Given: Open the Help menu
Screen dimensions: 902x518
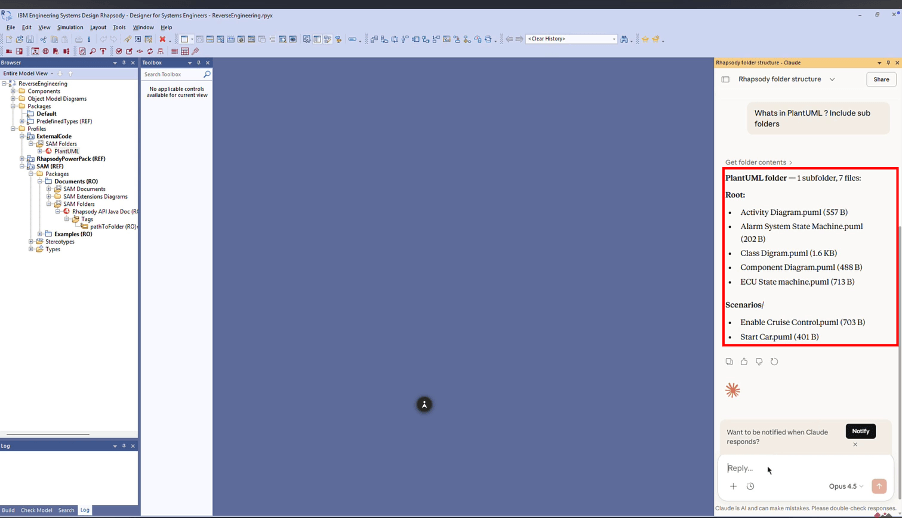Looking at the screenshot, I should click(x=166, y=27).
